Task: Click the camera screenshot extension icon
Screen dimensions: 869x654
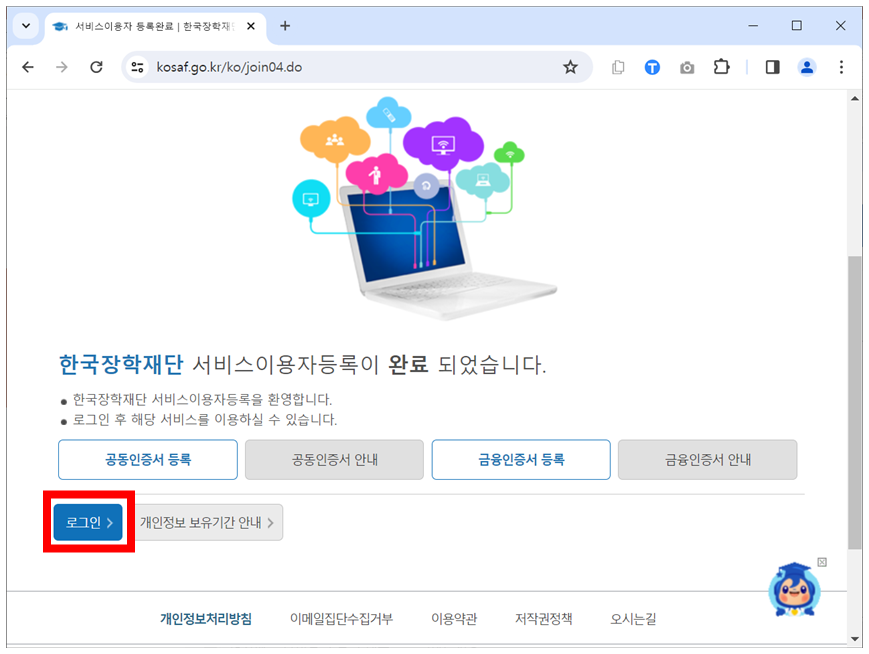Action: coord(687,68)
